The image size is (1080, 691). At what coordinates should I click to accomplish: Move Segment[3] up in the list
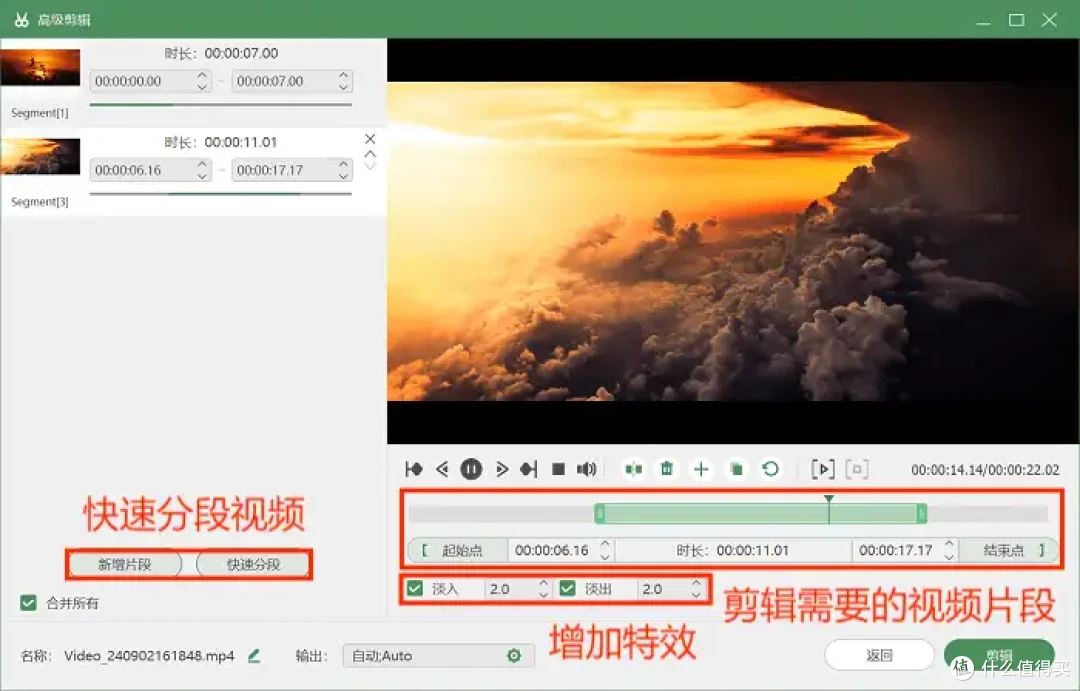(370, 154)
